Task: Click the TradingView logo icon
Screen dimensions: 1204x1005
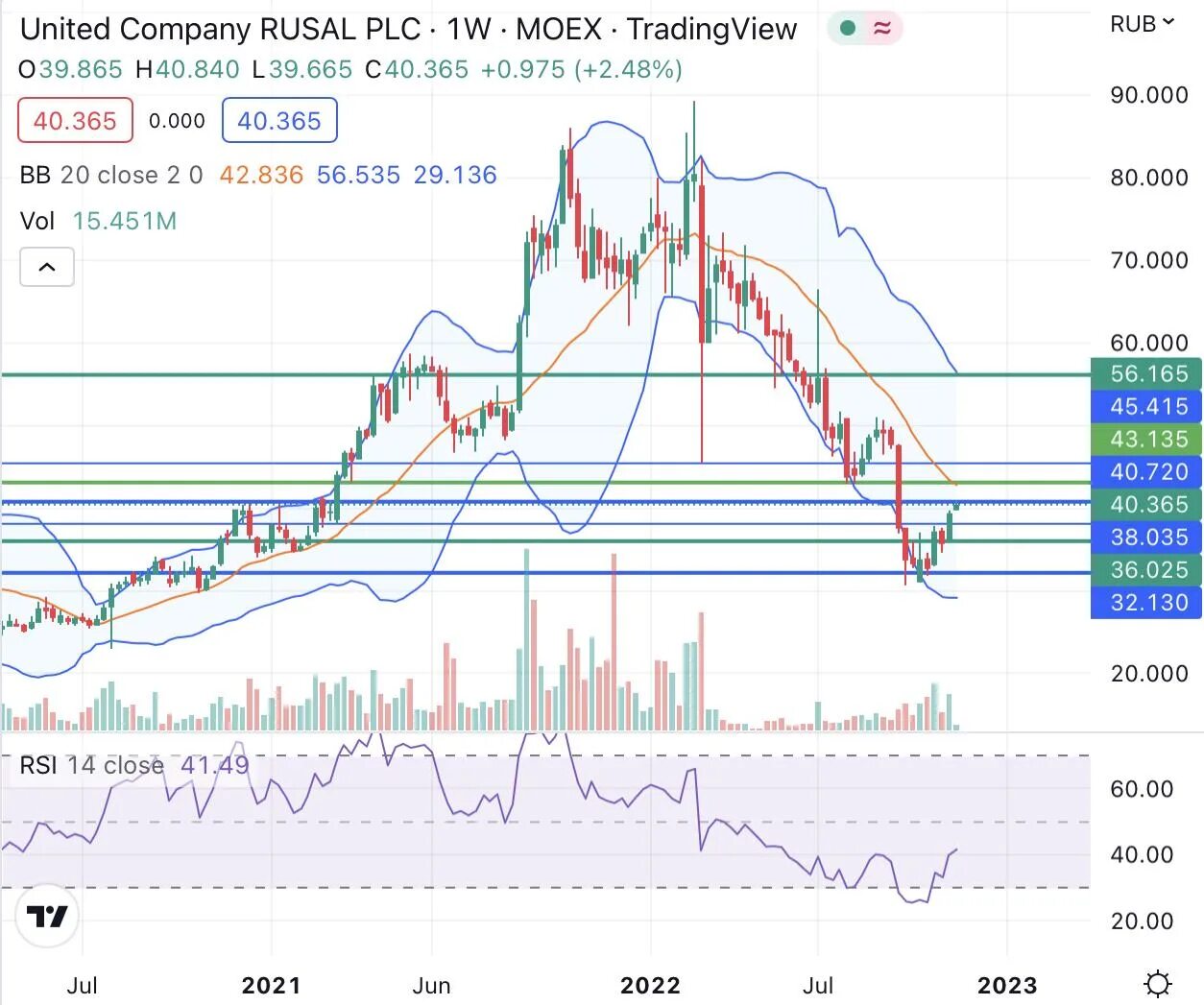Action: click(47, 917)
